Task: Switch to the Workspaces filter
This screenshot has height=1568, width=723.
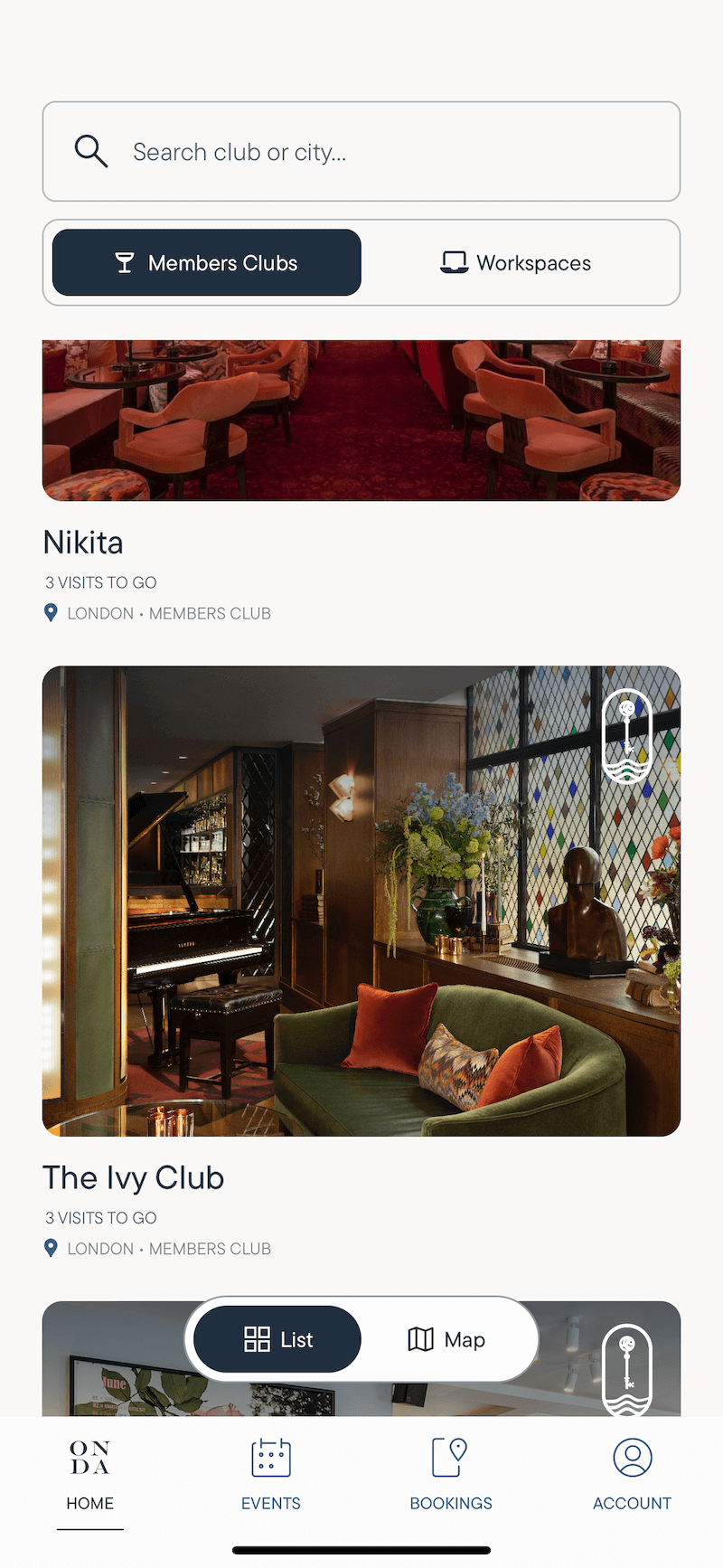Action: pyautogui.click(x=516, y=262)
